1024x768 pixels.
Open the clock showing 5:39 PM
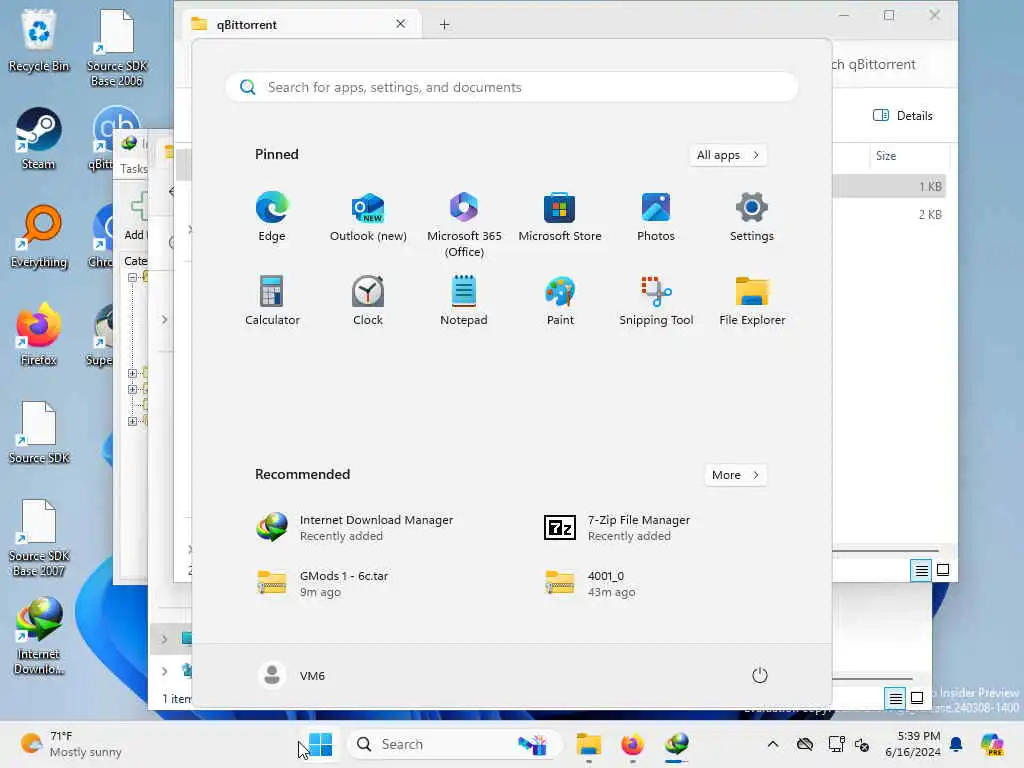pos(913,744)
